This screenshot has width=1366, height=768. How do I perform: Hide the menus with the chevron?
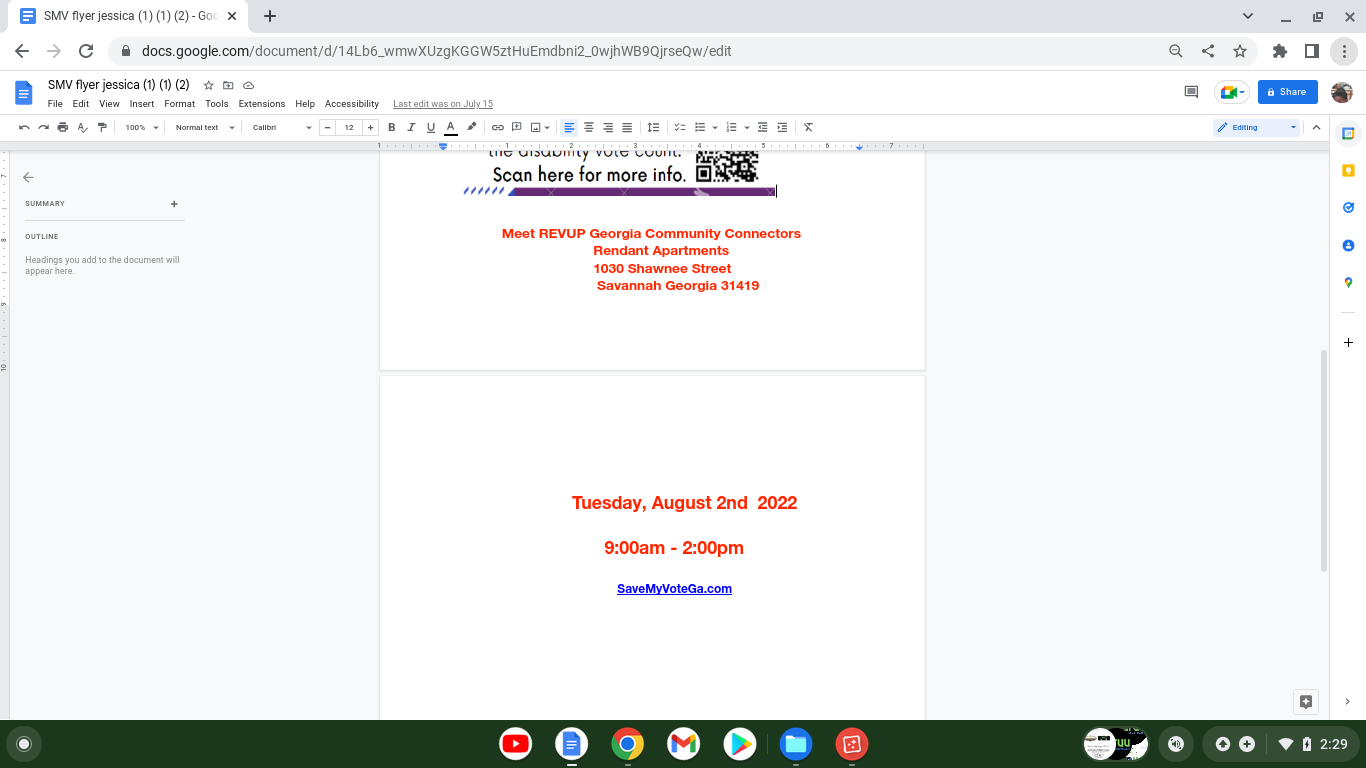[x=1317, y=127]
